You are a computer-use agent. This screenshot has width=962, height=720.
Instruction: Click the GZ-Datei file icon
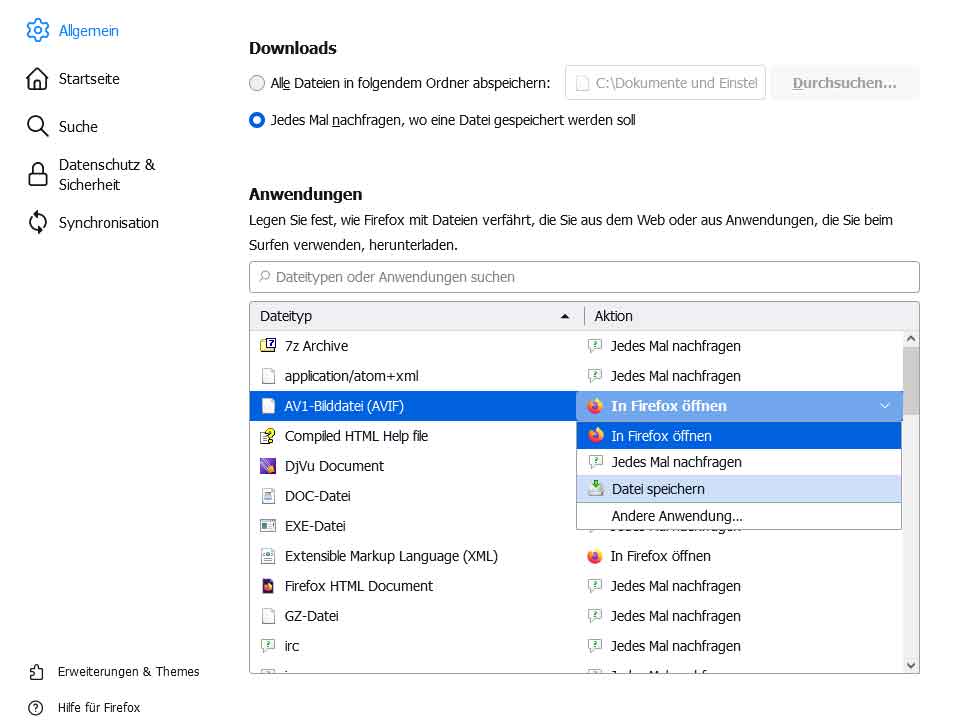point(268,616)
